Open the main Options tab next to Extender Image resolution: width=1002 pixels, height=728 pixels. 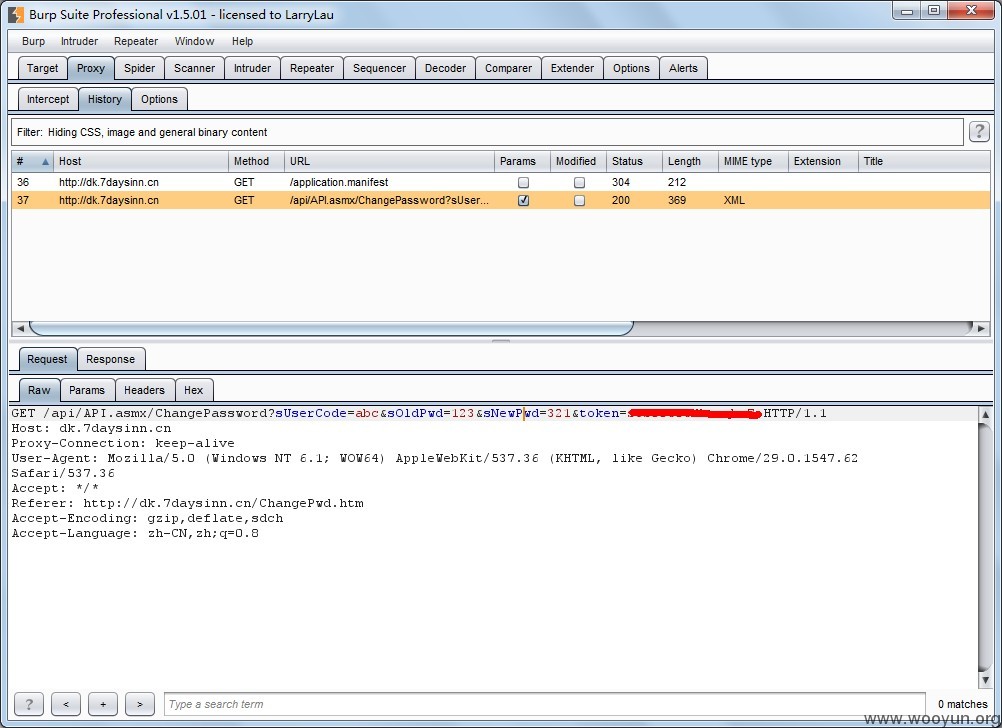(631, 68)
